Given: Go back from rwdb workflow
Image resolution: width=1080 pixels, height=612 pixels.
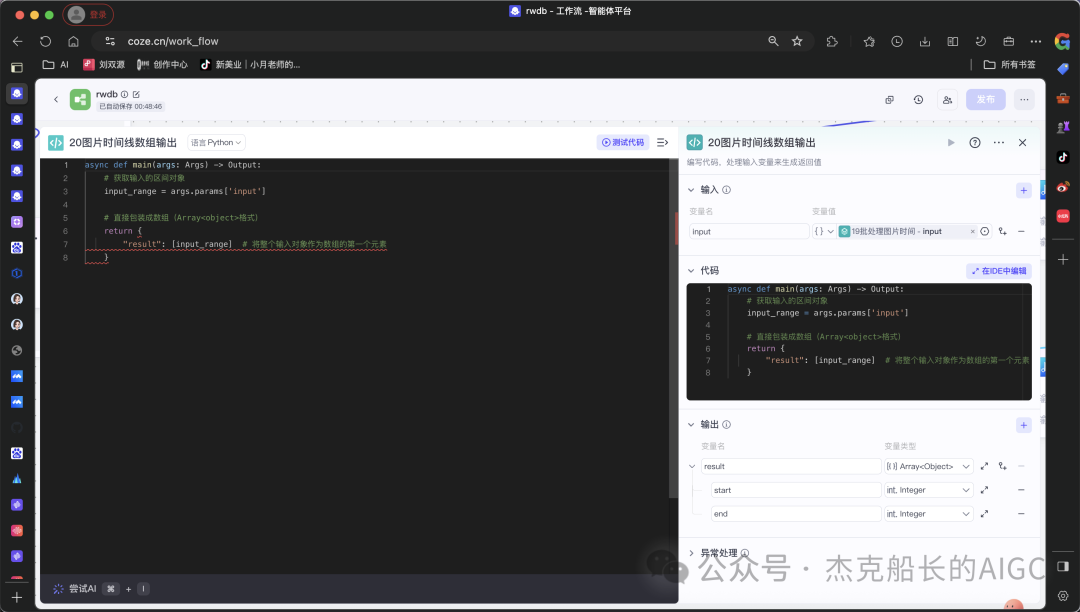Looking at the screenshot, I should click(56, 100).
